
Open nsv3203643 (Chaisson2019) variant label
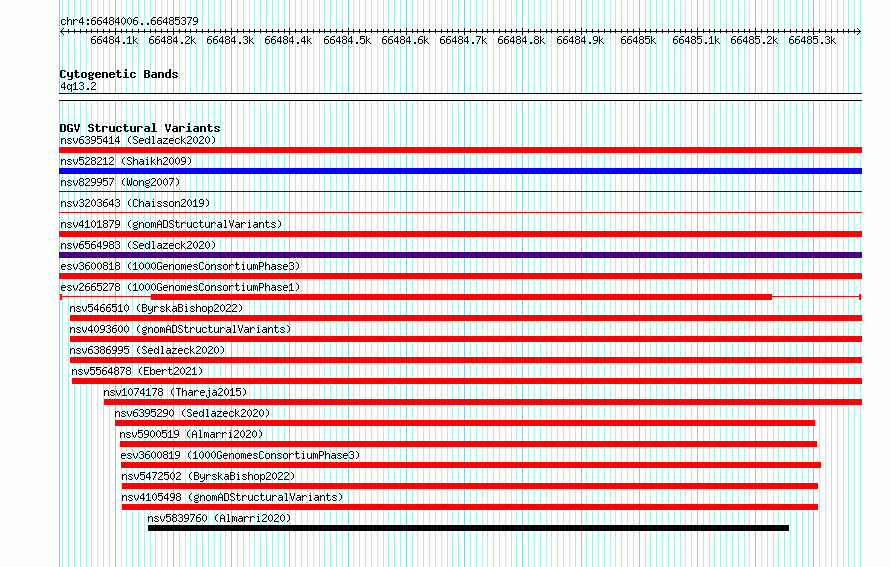[135, 203]
